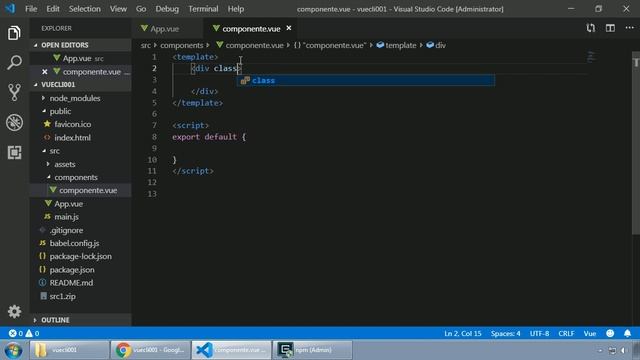Screen dimensions: 640x360
Task: Change language mode via Vue status item
Action: 589,333
